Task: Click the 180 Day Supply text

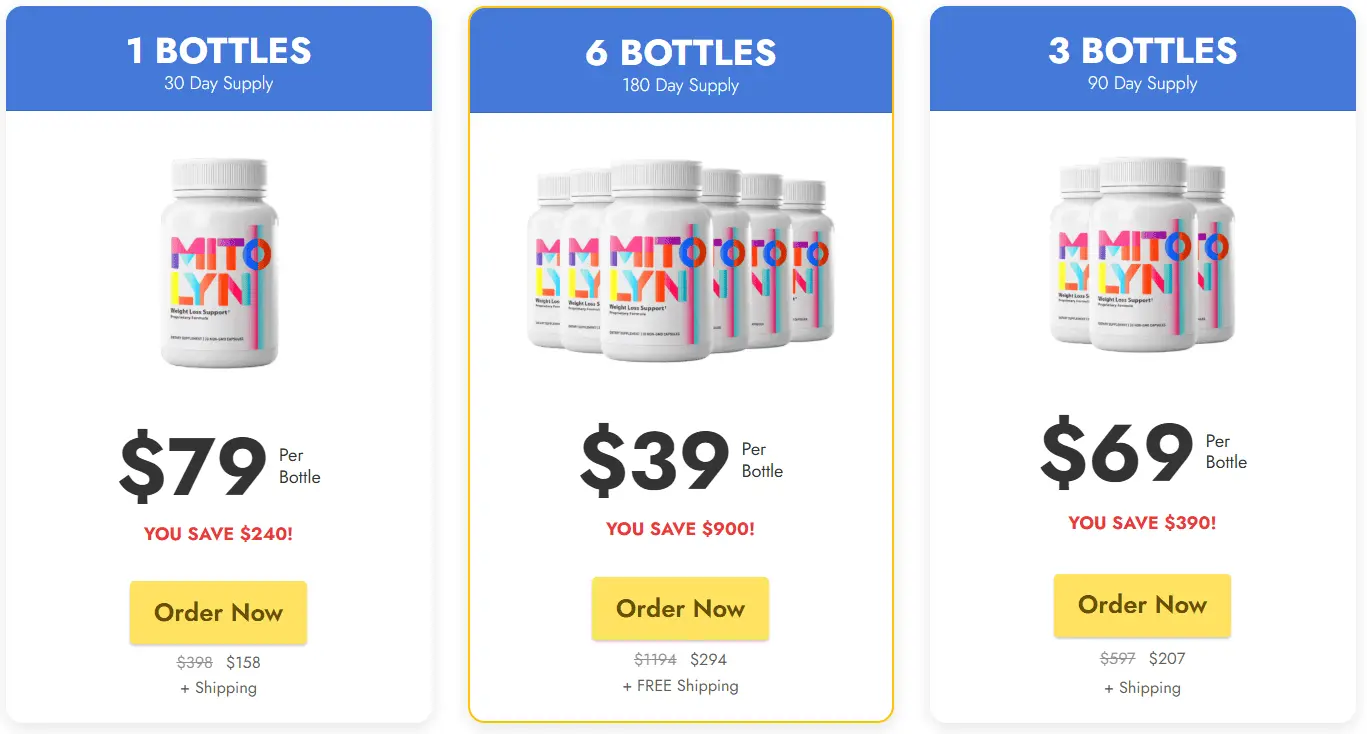Action: [680, 85]
